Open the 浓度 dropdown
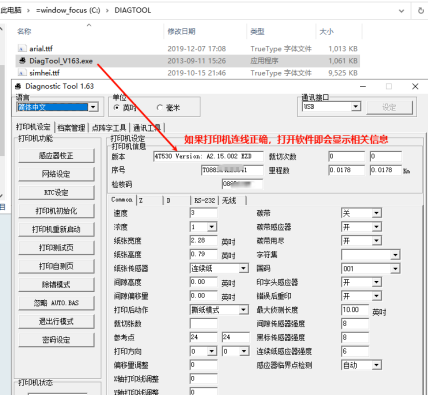The image size is (428, 395). 212,227
